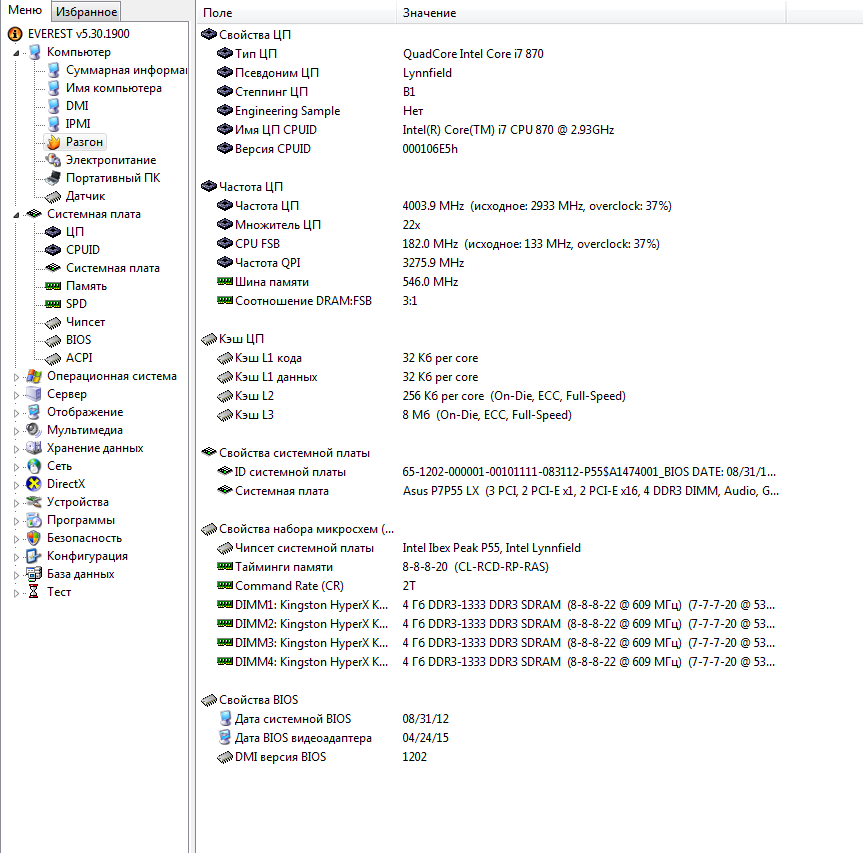
Task: Expand the Сеть tree node
Action: tap(17, 467)
